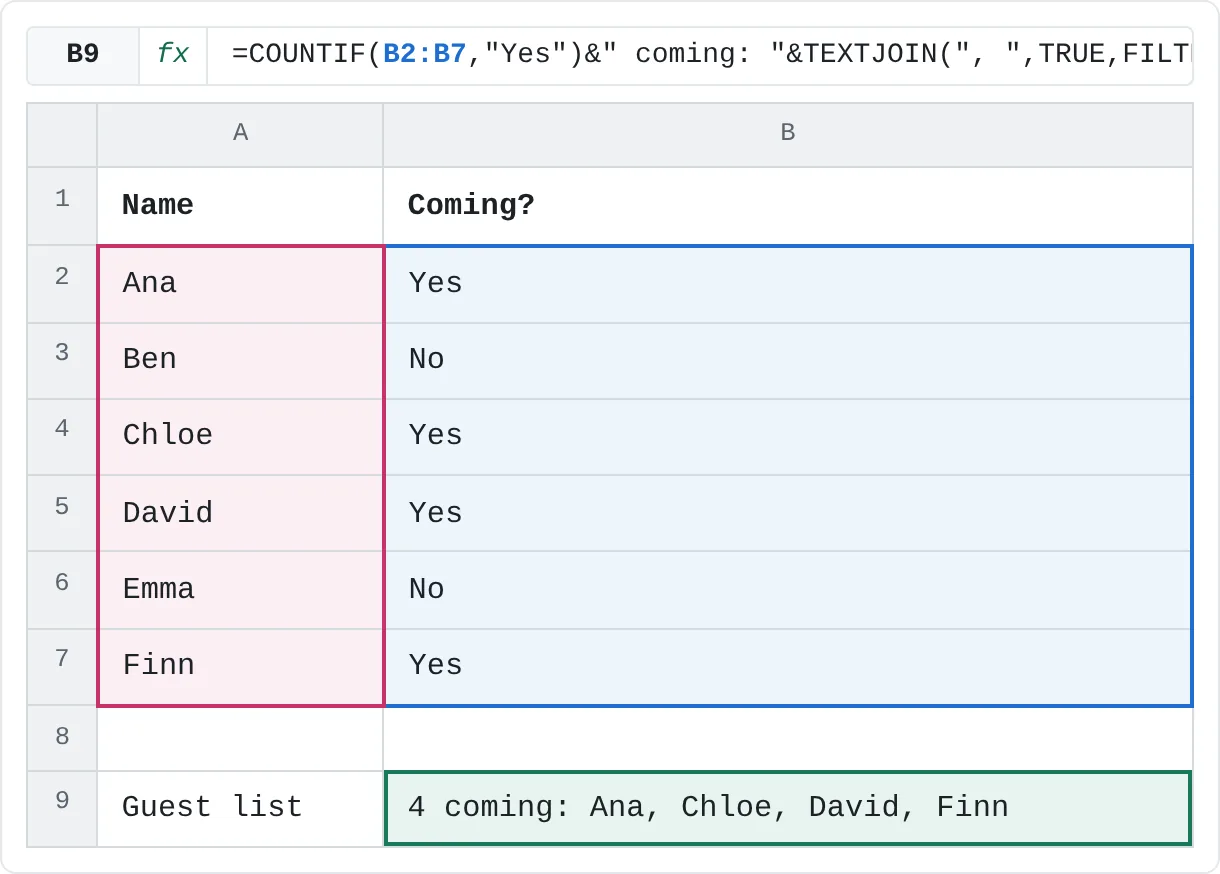Select the cell containing 'David'
The width and height of the screenshot is (1220, 874).
click(240, 513)
